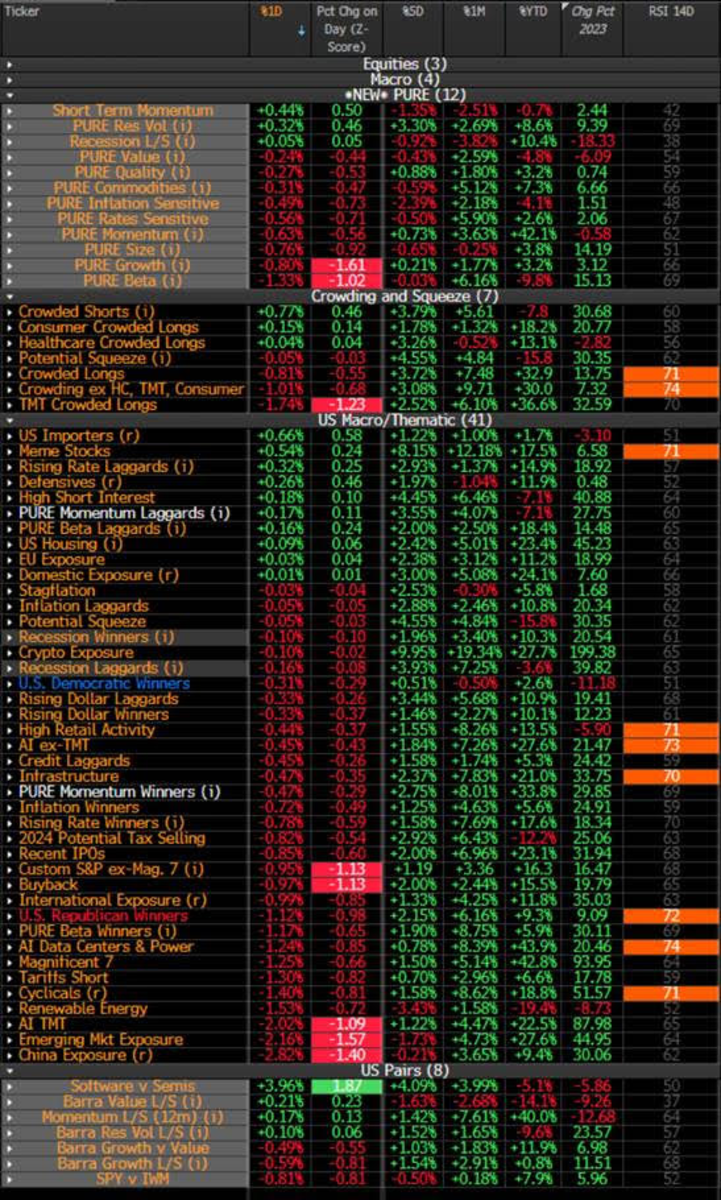The image size is (721, 1200).
Task: Collapse the US Pairs (8) section
Action: (10, 1070)
